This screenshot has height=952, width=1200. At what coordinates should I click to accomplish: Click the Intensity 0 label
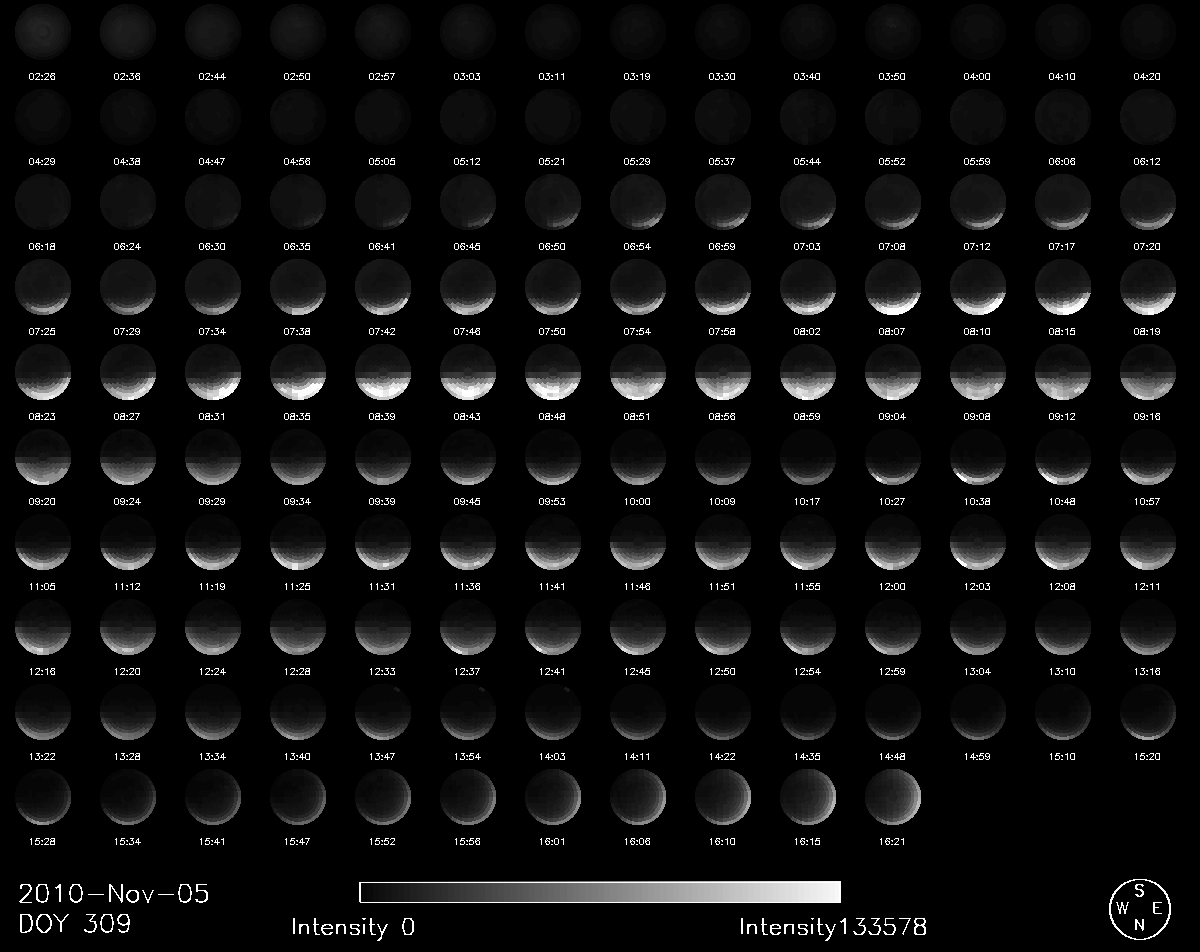pos(353,927)
